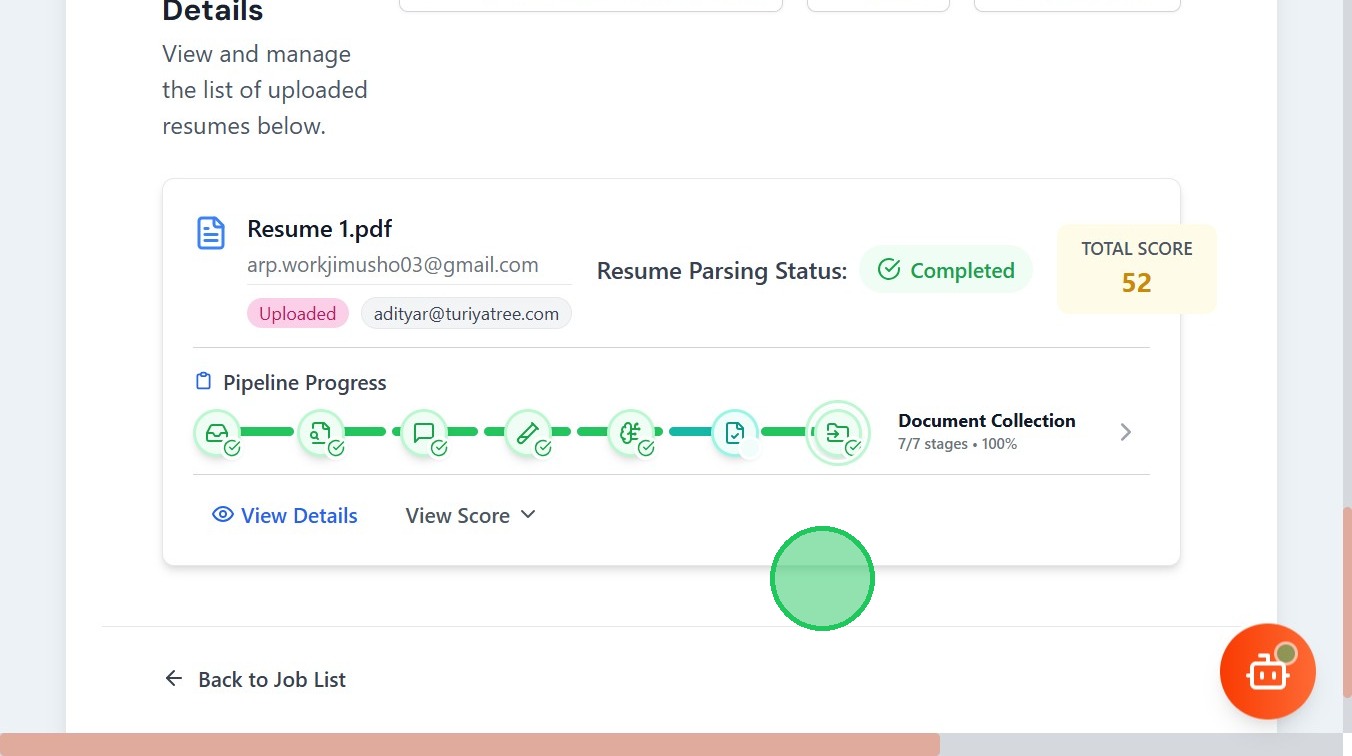The height and width of the screenshot is (756, 1352).
Task: Click the document search stage icon
Action: click(x=321, y=433)
